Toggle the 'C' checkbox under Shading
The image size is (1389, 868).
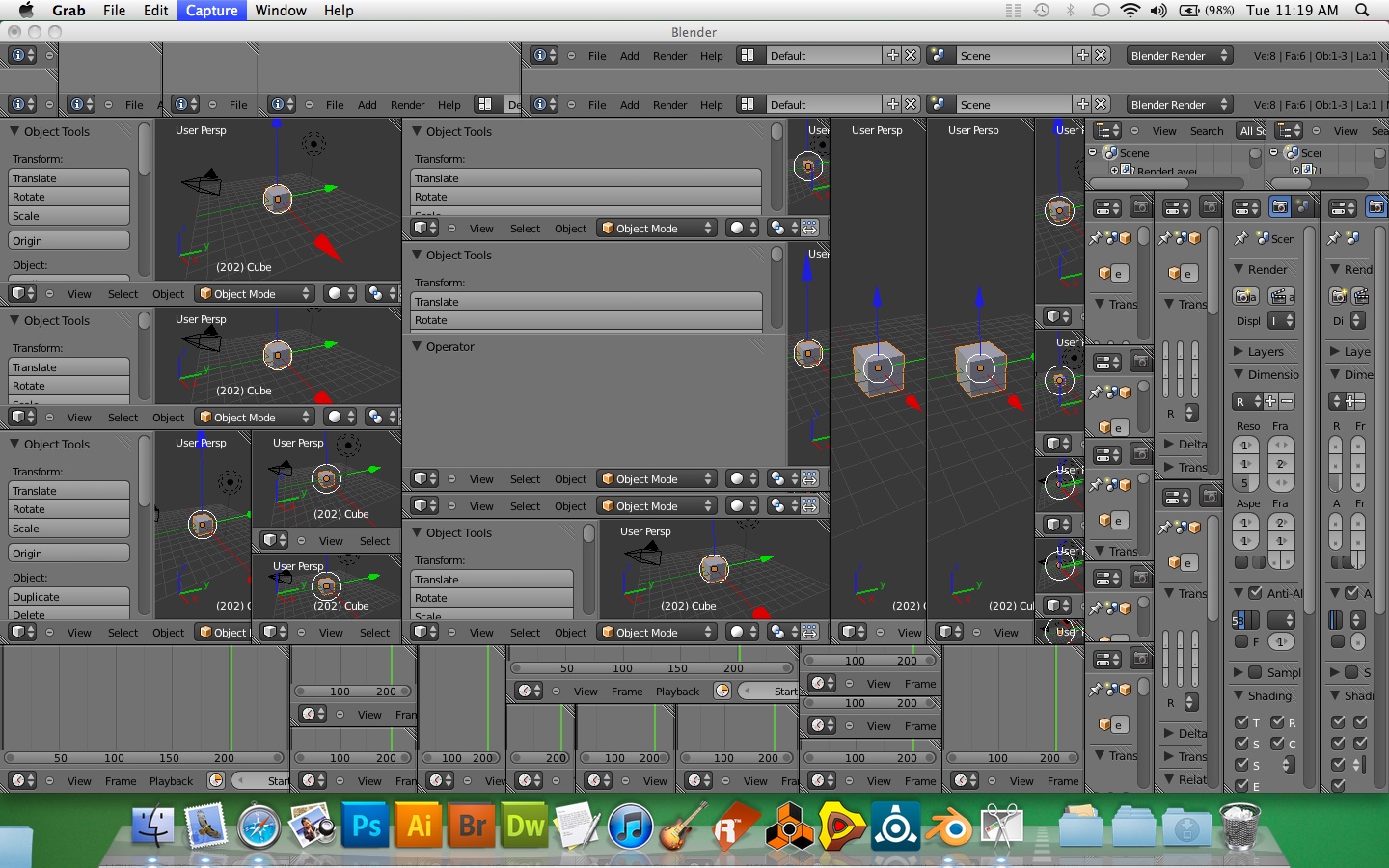tap(1278, 744)
